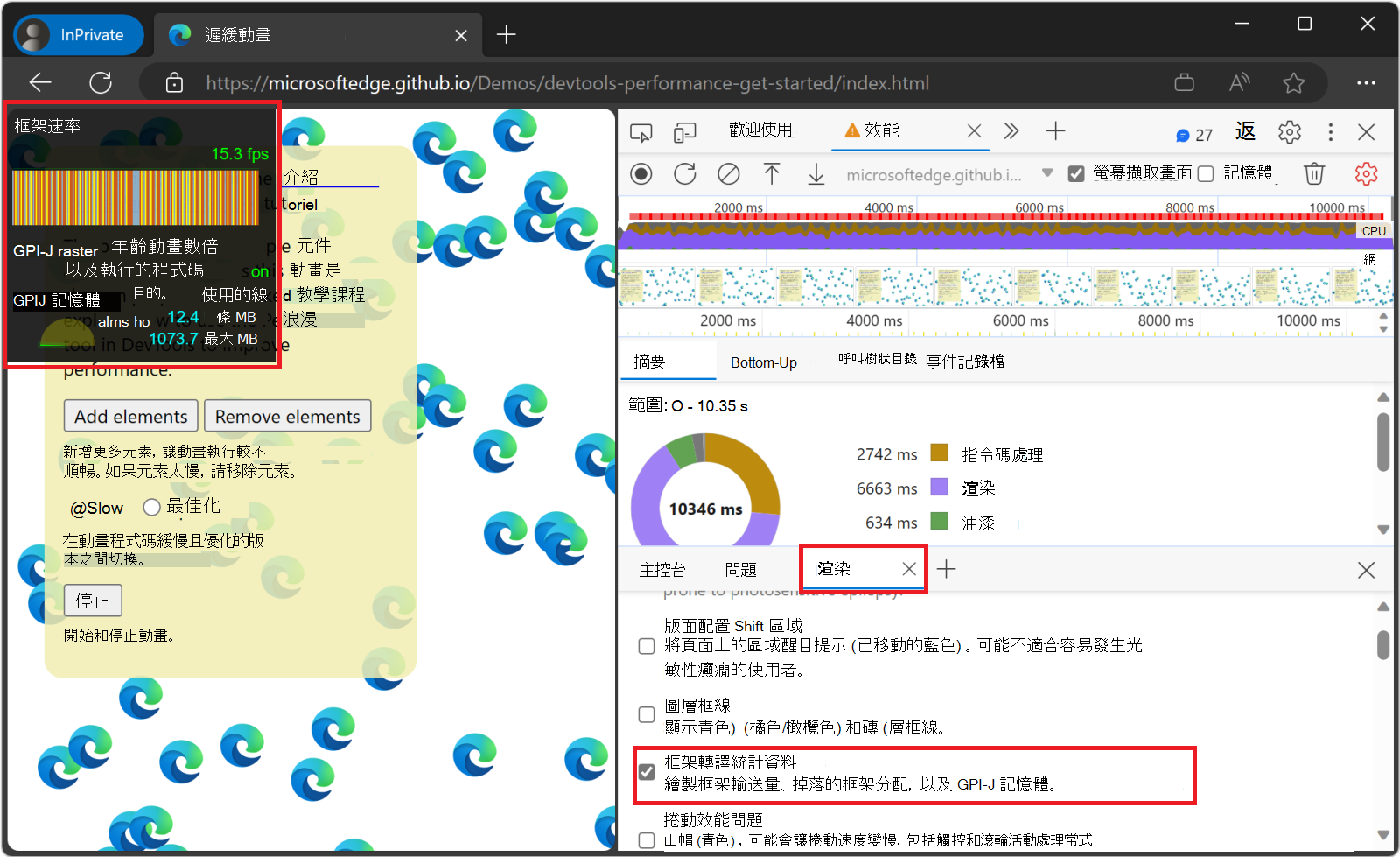Click the 指令碼處理 gold color swatch

[940, 453]
